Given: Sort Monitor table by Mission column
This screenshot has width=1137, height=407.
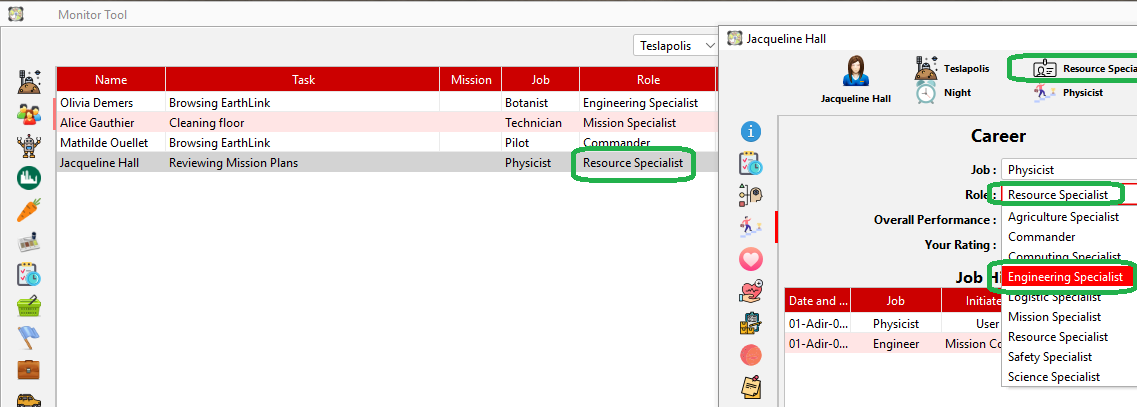Looking at the screenshot, I should point(471,80).
